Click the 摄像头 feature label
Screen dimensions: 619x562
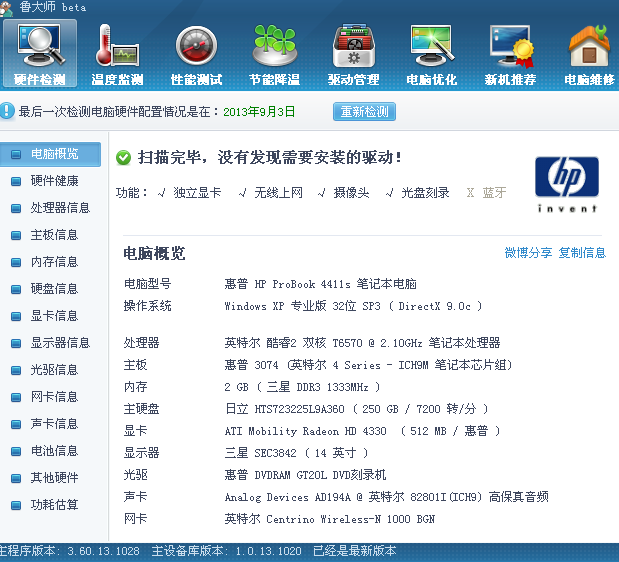[x=351, y=193]
